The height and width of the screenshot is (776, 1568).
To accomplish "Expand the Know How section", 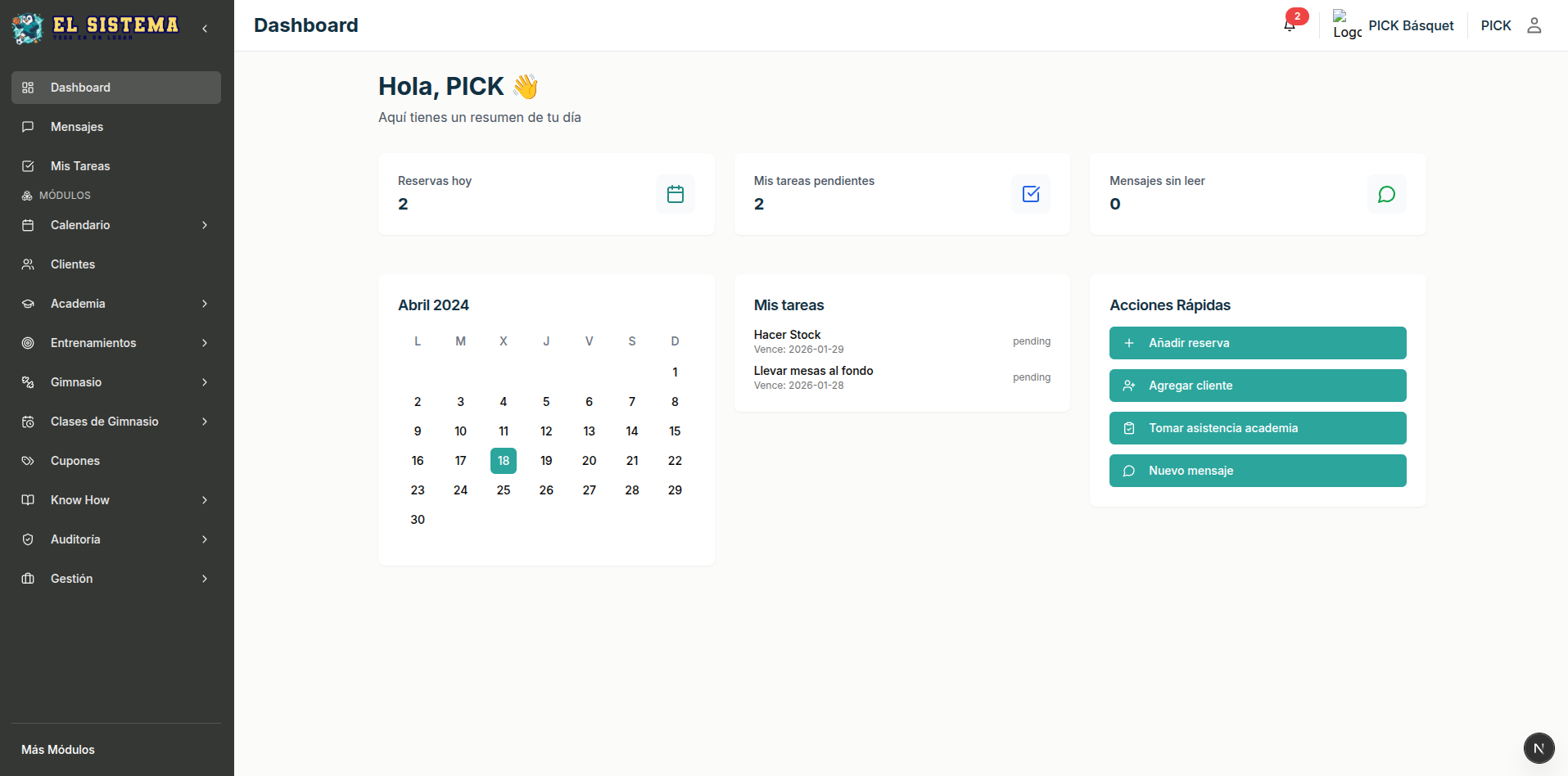I will (115, 499).
